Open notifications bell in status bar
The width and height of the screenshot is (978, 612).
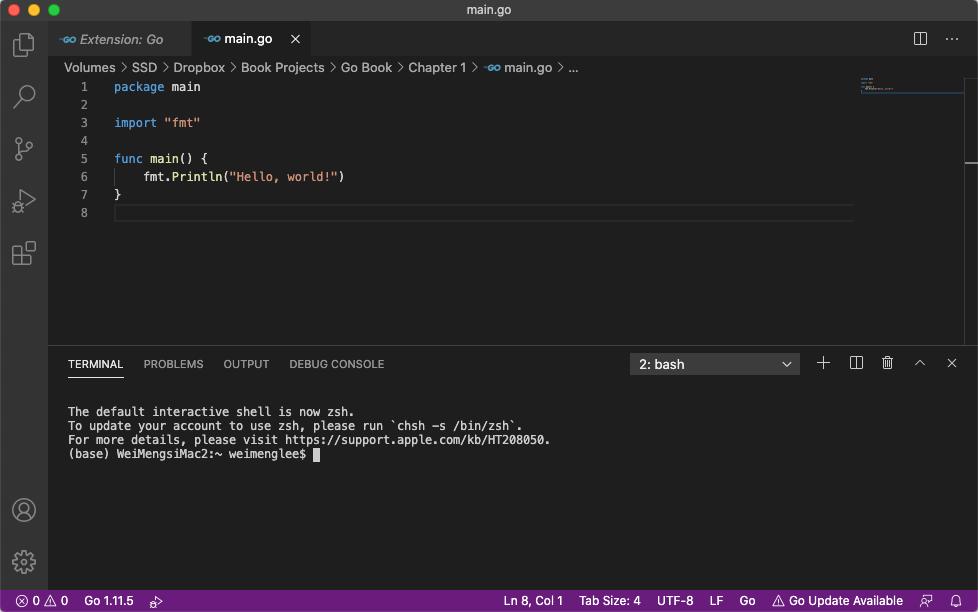[x=956, y=601]
